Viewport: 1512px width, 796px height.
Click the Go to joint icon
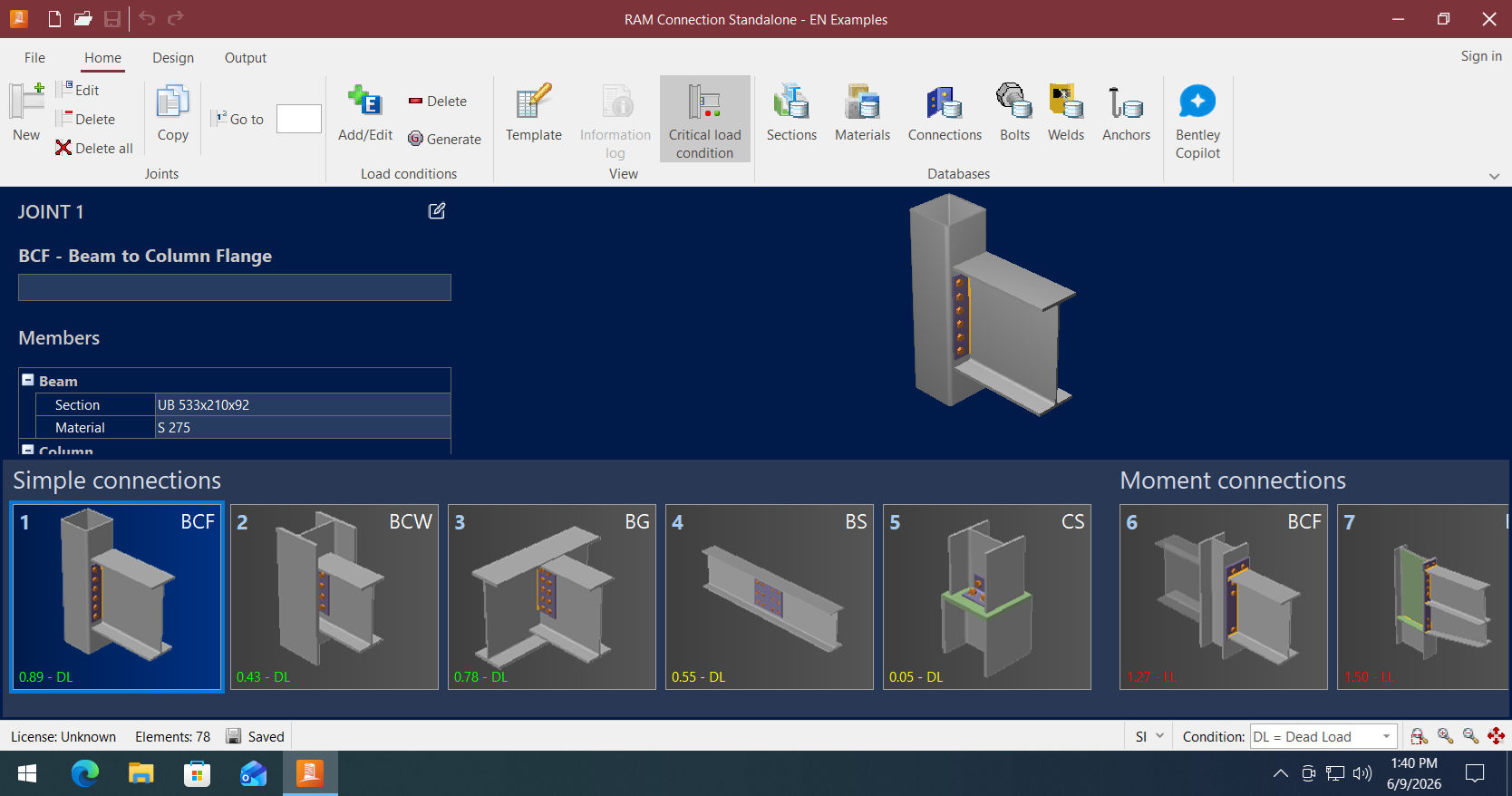click(x=238, y=119)
